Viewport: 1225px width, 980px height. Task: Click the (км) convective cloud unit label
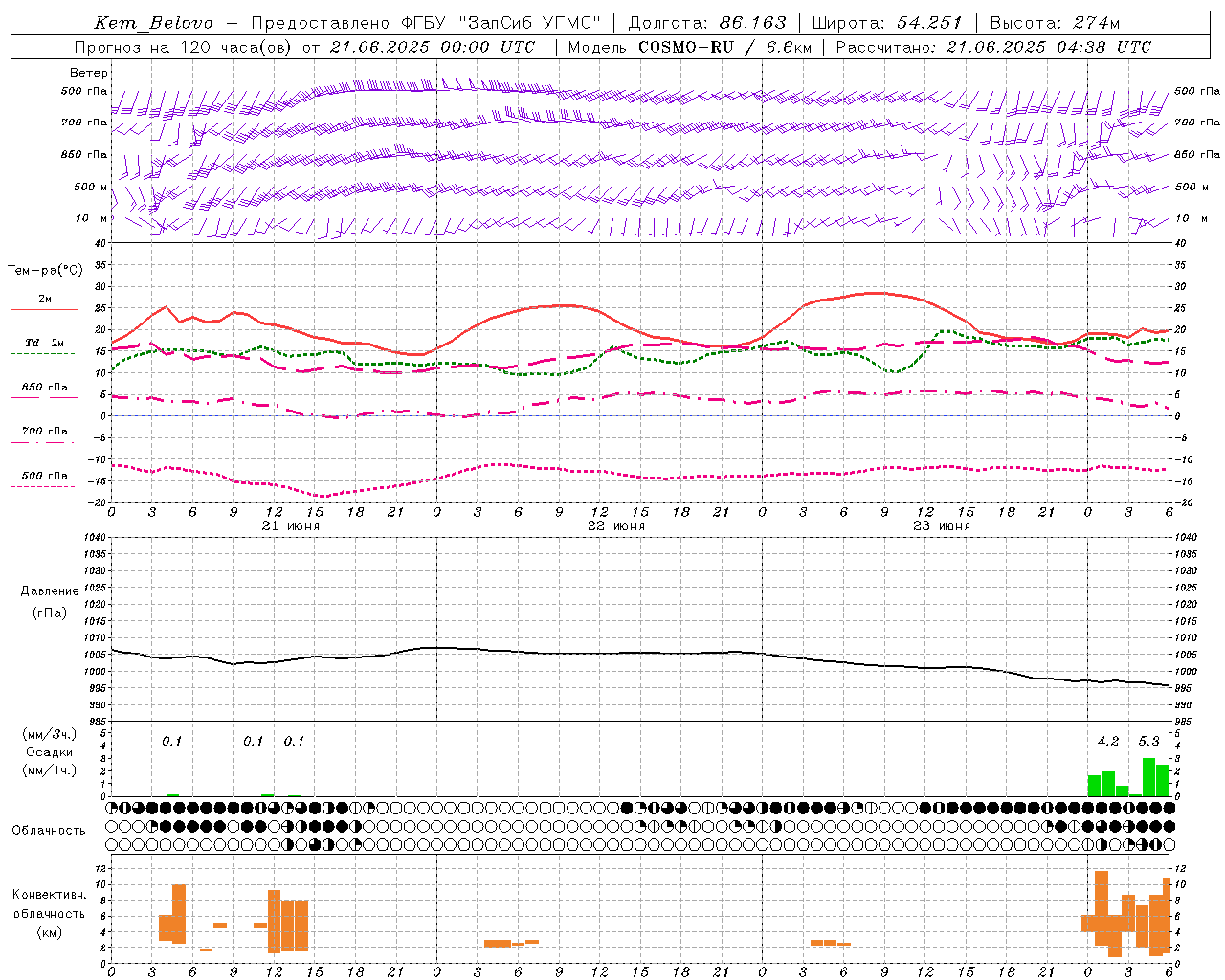[x=49, y=932]
